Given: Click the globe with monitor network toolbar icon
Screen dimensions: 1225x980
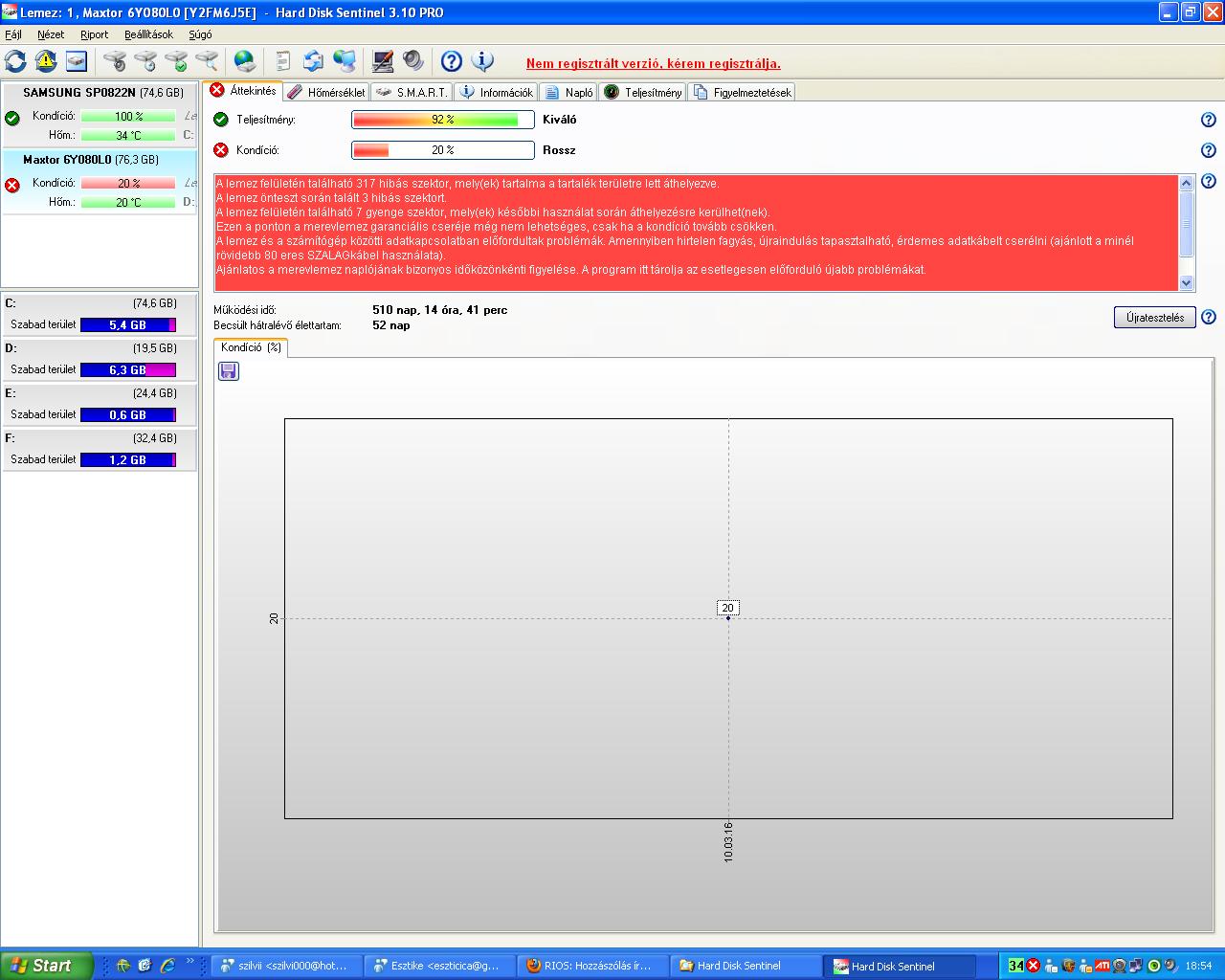Looking at the screenshot, I should click(x=345, y=61).
